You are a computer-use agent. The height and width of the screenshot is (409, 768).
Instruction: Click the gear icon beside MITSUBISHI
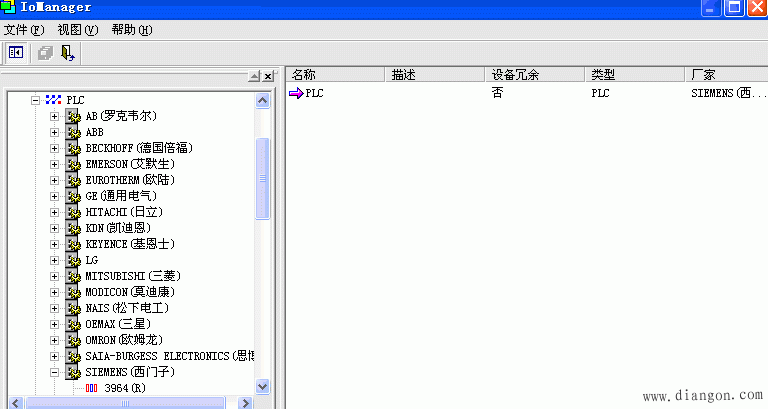[x=73, y=276]
